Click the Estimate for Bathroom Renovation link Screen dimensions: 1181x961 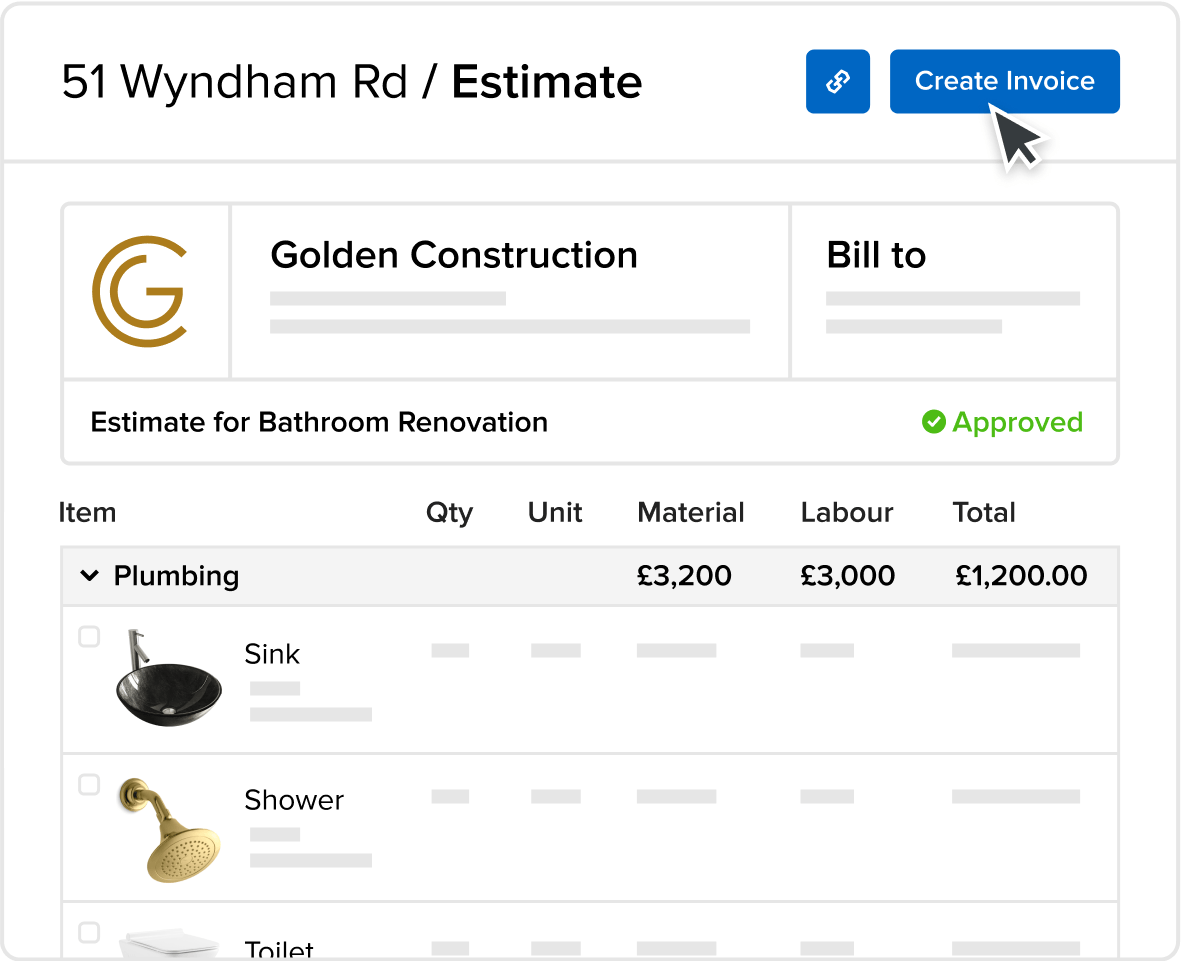[319, 422]
